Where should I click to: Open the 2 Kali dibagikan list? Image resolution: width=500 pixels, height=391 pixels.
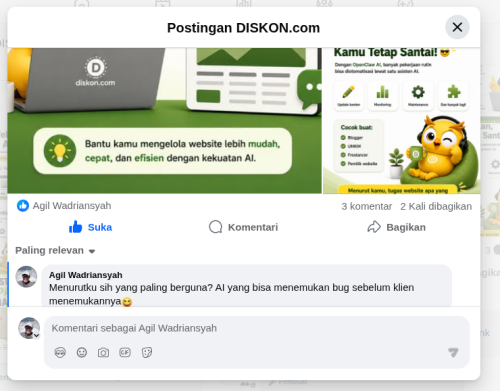(x=436, y=207)
